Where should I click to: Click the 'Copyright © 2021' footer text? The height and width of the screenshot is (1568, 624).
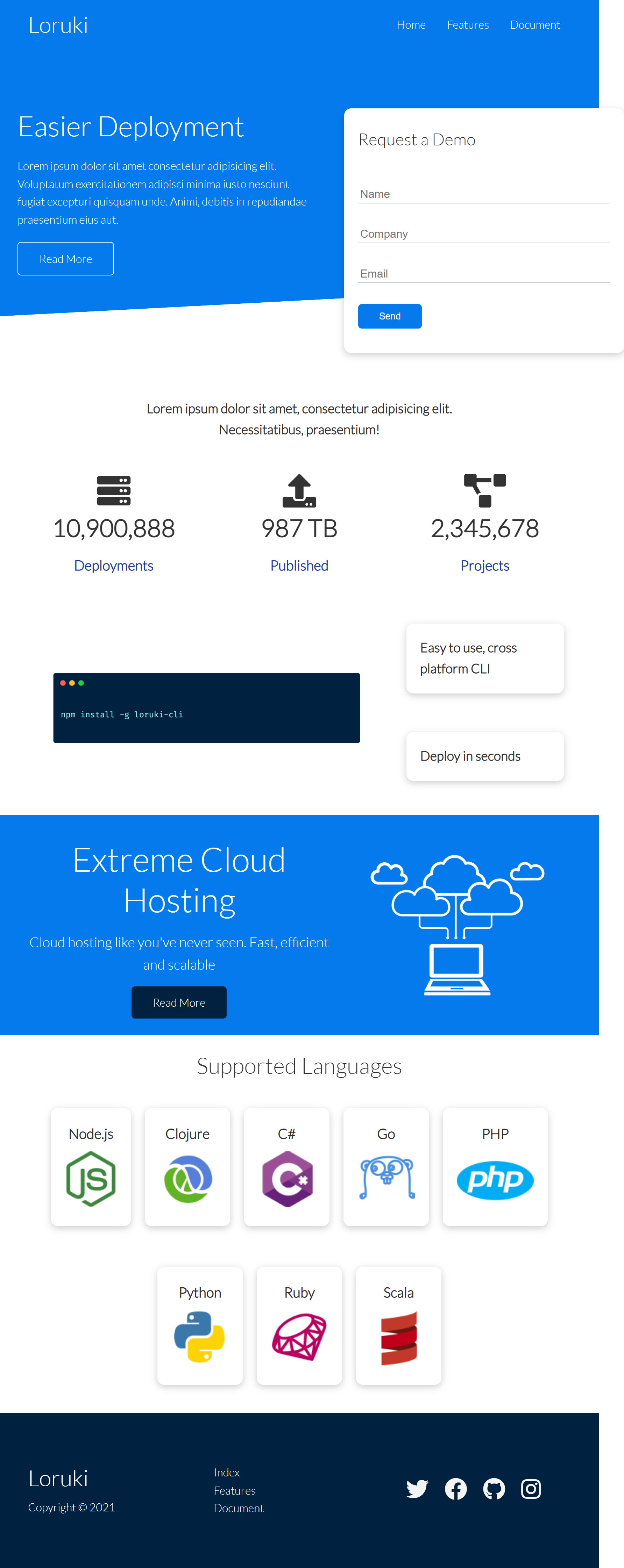pos(72,1507)
